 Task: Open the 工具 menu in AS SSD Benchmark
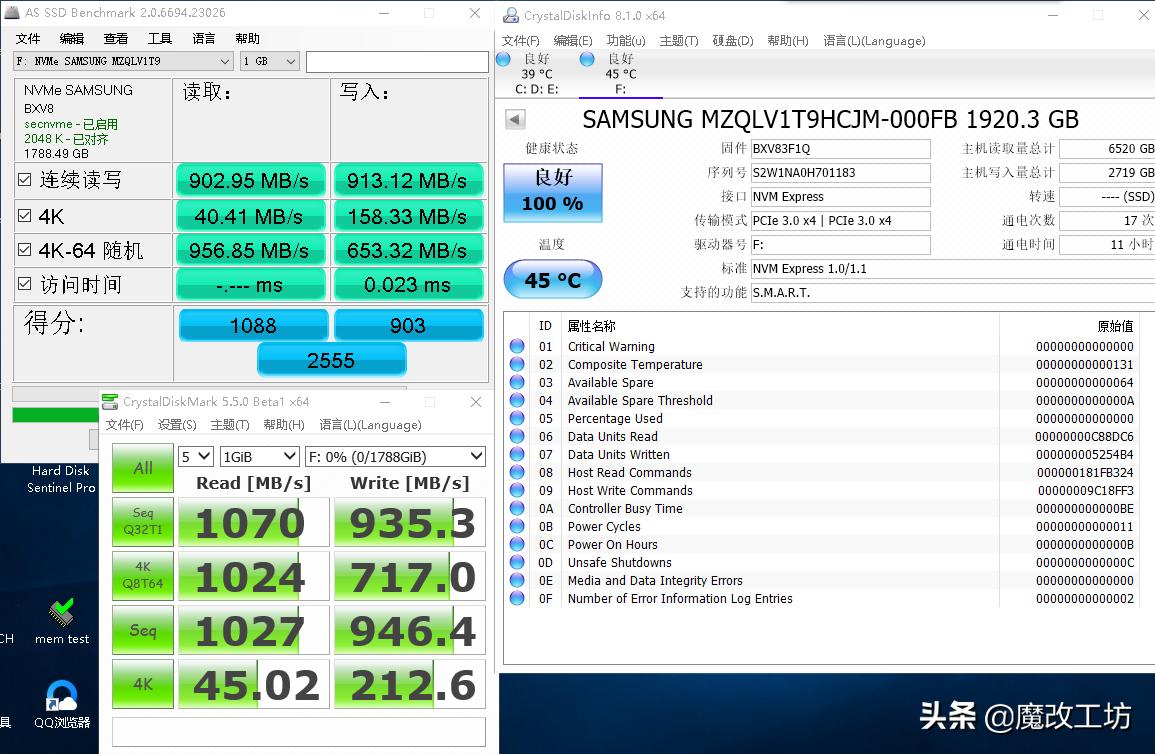coord(162,38)
